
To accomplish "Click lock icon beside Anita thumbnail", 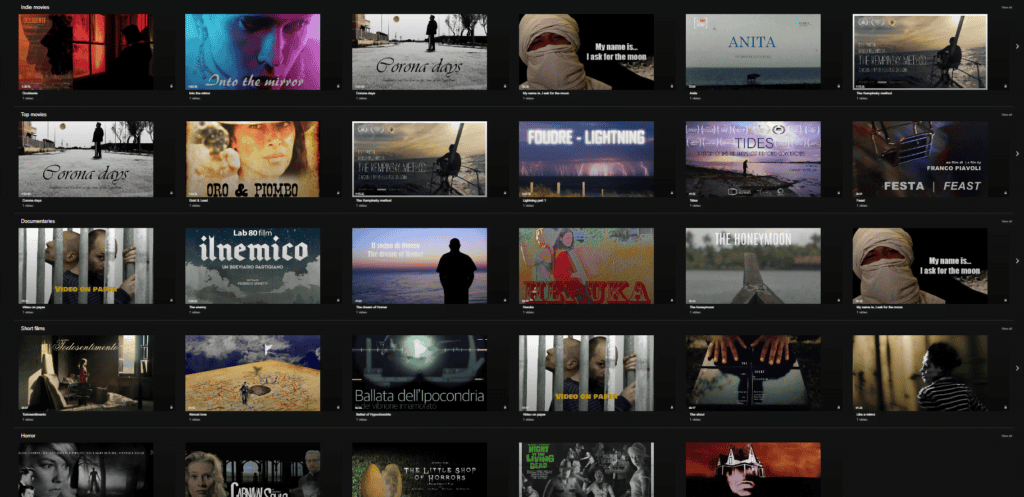I will [837, 86].
